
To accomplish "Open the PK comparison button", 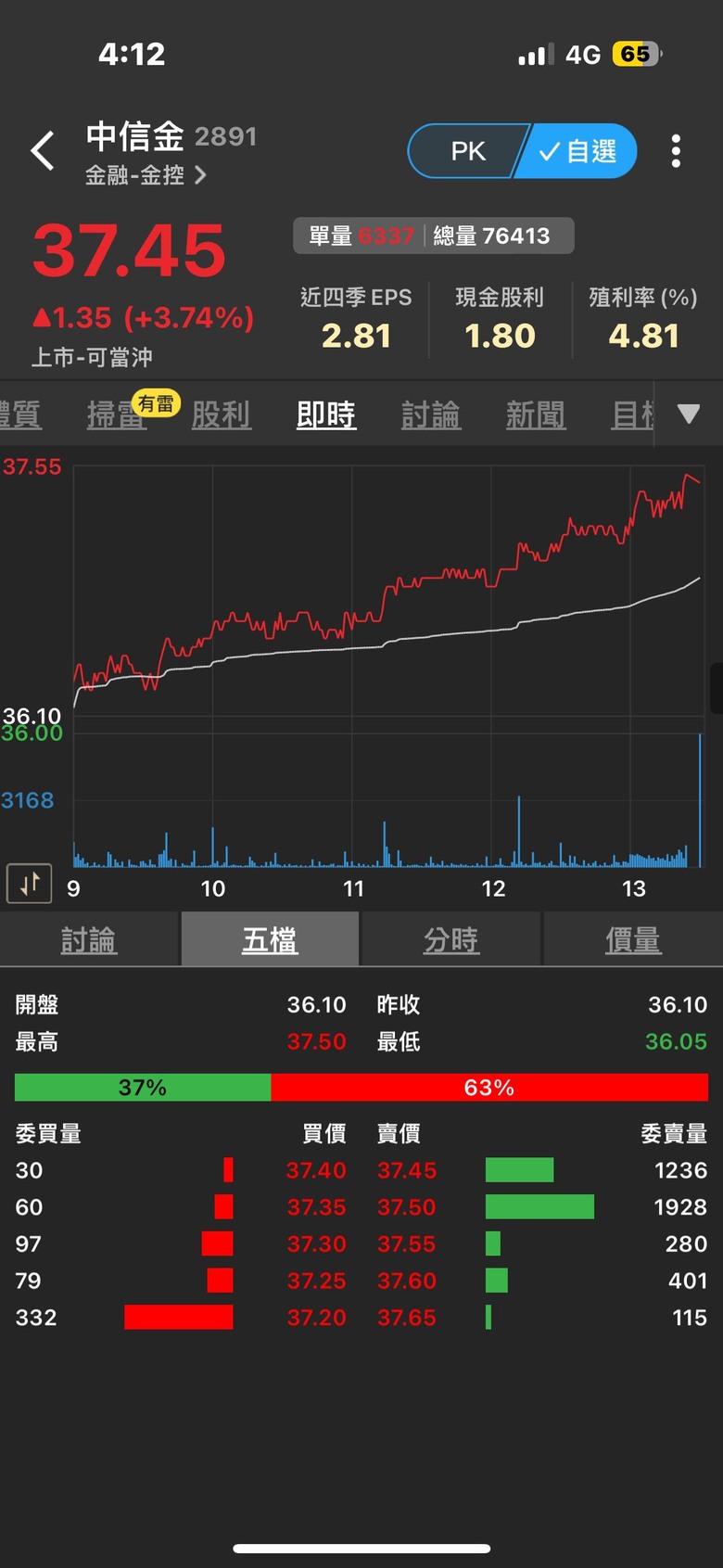I will click(x=468, y=151).
